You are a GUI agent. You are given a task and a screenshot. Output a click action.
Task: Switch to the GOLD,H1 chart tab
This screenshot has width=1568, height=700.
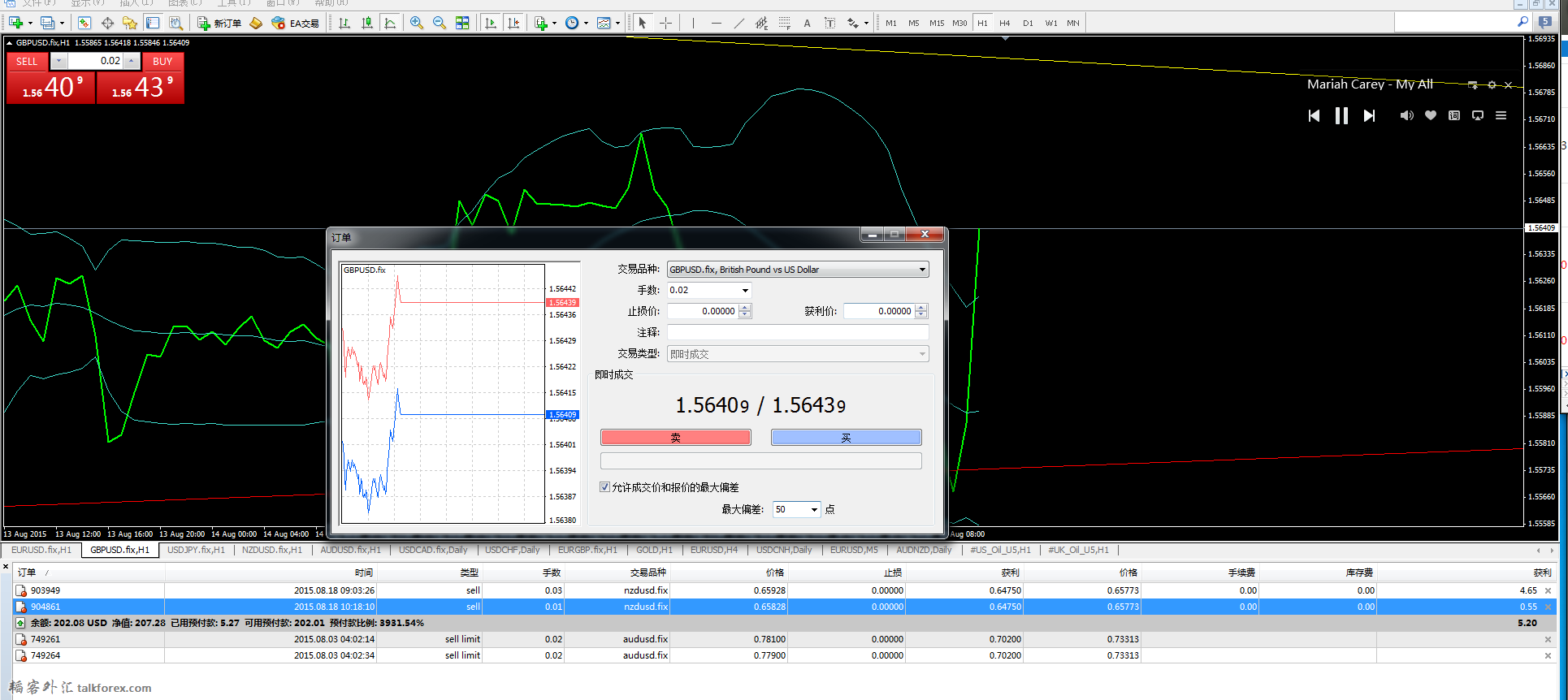point(654,550)
